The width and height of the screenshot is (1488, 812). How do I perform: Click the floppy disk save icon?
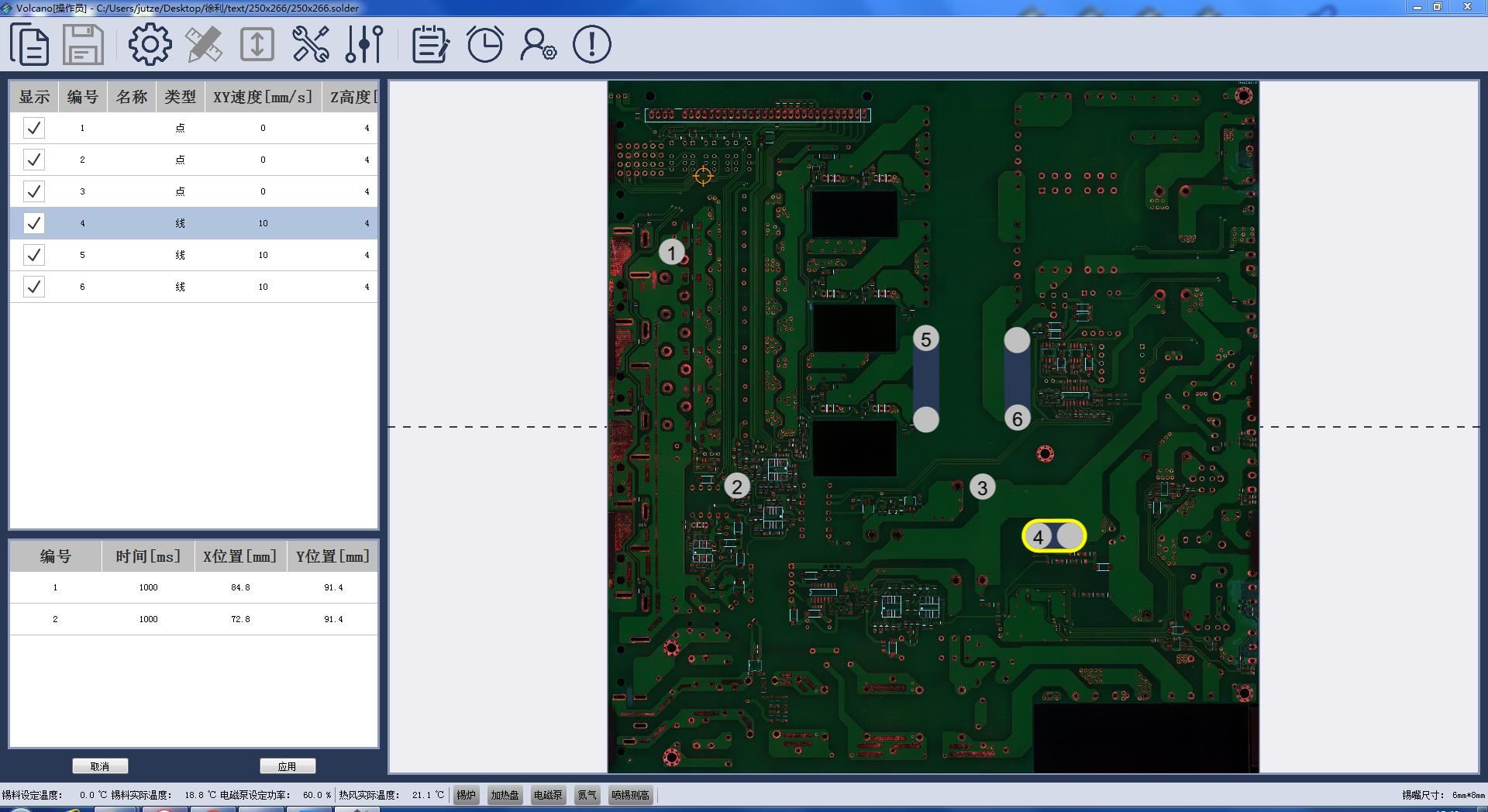pyautogui.click(x=83, y=44)
